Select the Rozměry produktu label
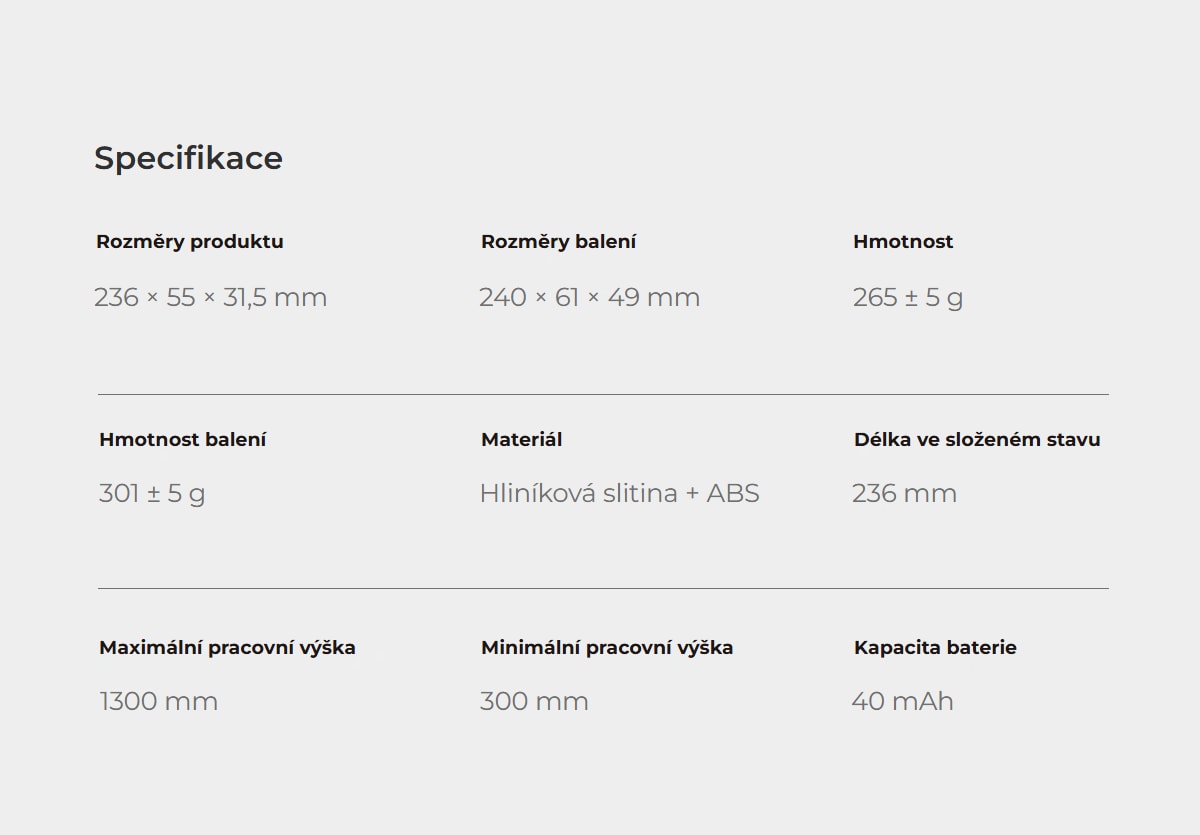1200x835 pixels. 190,242
